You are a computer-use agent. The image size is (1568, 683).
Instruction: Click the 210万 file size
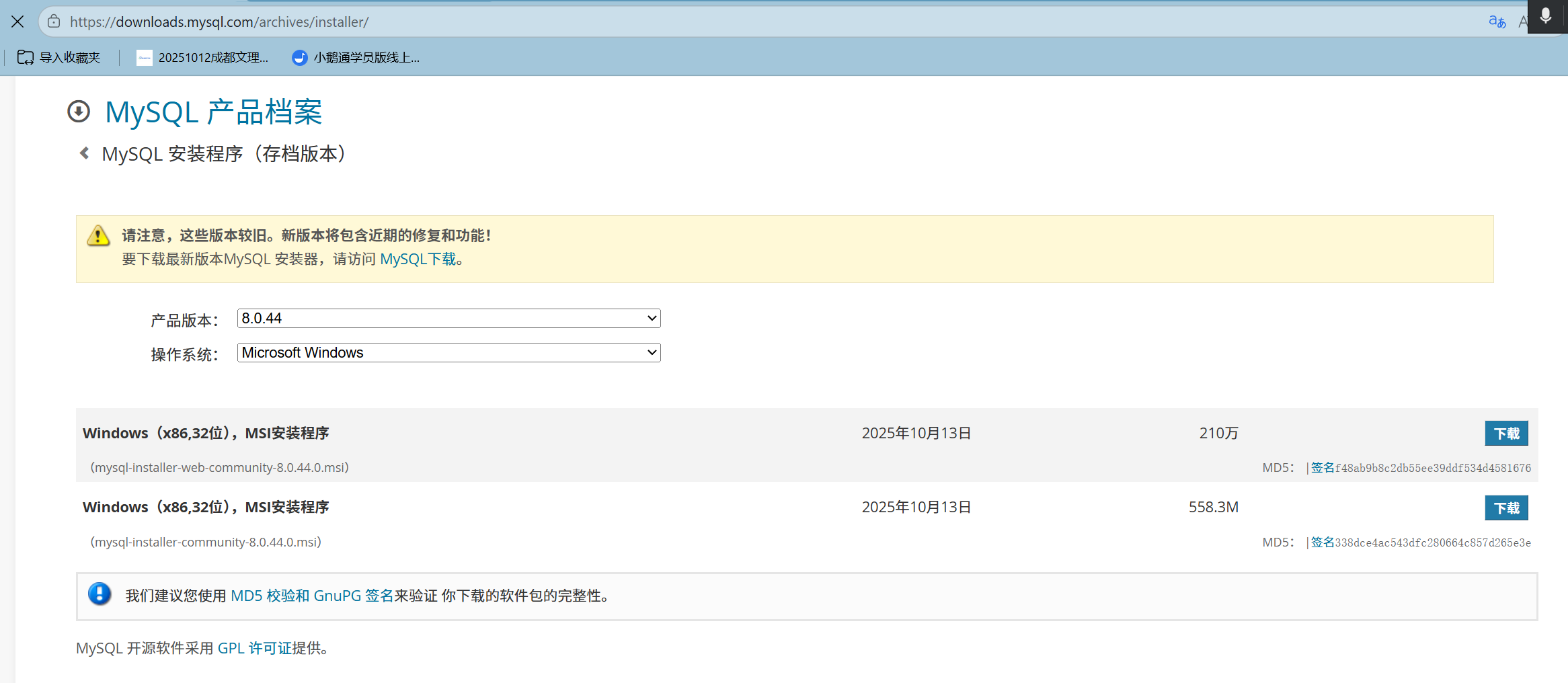[x=1218, y=433]
